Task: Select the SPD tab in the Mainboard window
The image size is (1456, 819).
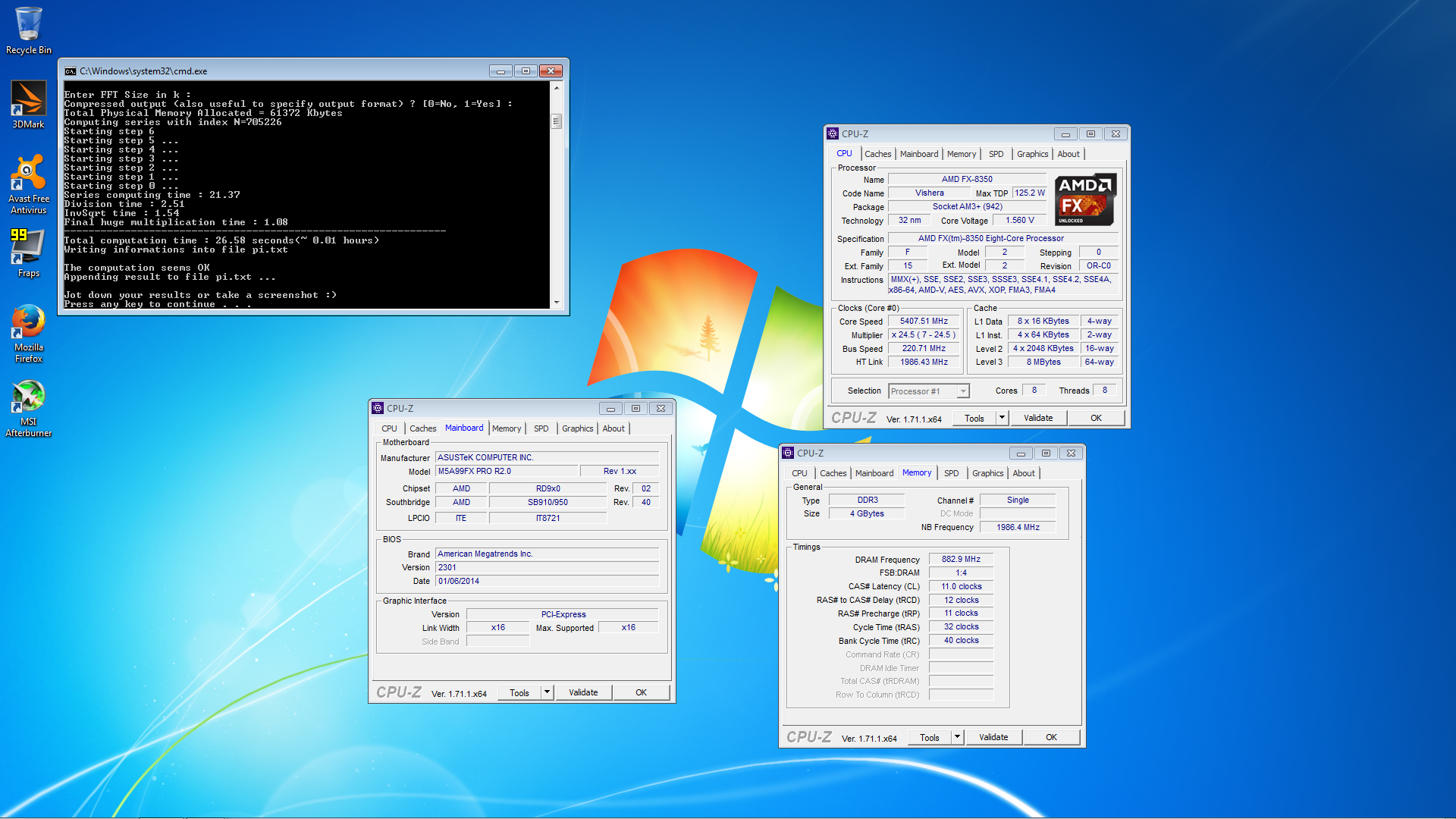Action: click(x=541, y=428)
